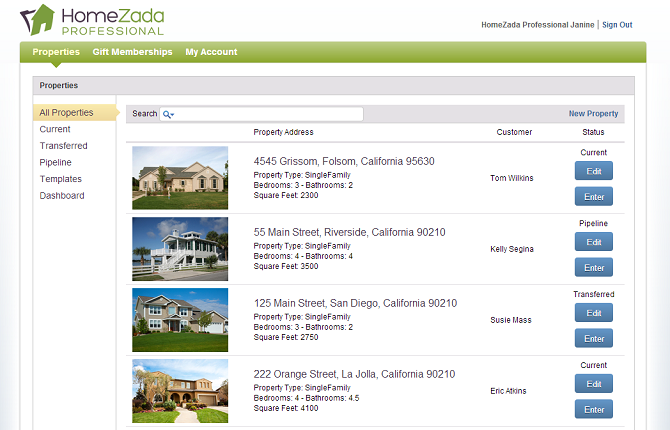Edit the 222 Orange Street property

(594, 384)
